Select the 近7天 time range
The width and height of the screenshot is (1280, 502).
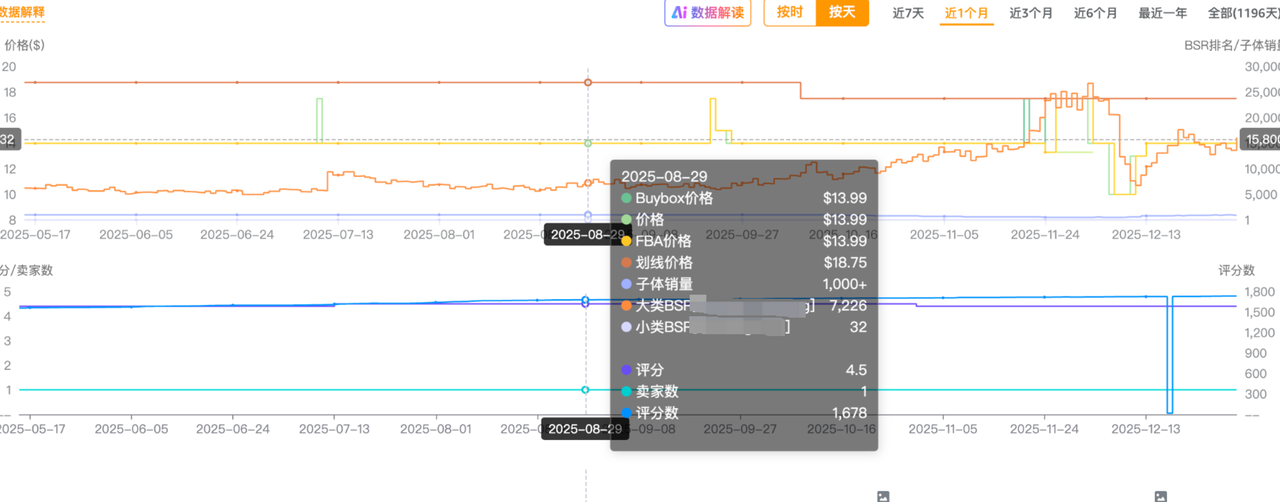pos(908,13)
